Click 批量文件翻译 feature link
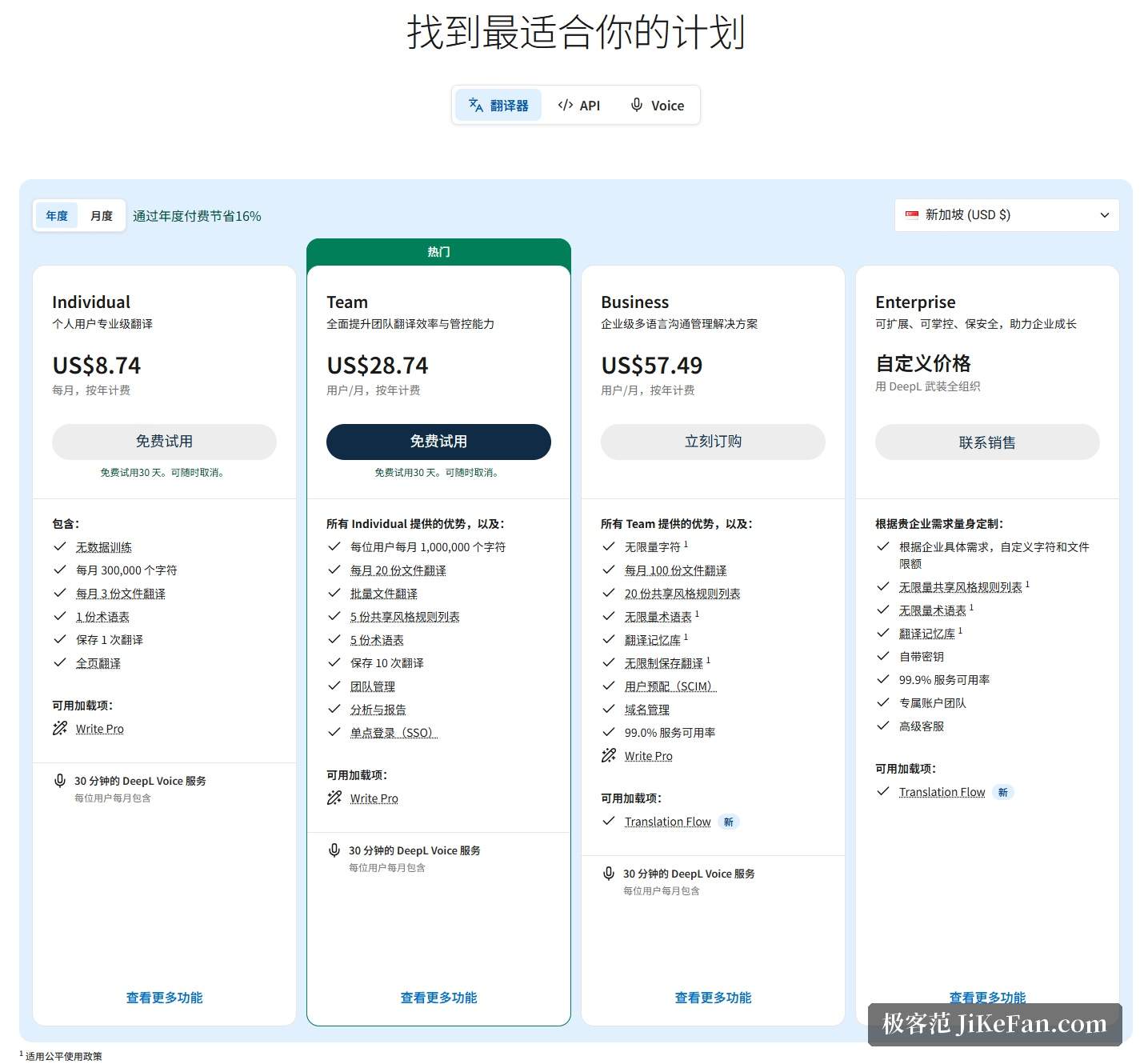The height and width of the screenshot is (1064, 1140). (384, 594)
